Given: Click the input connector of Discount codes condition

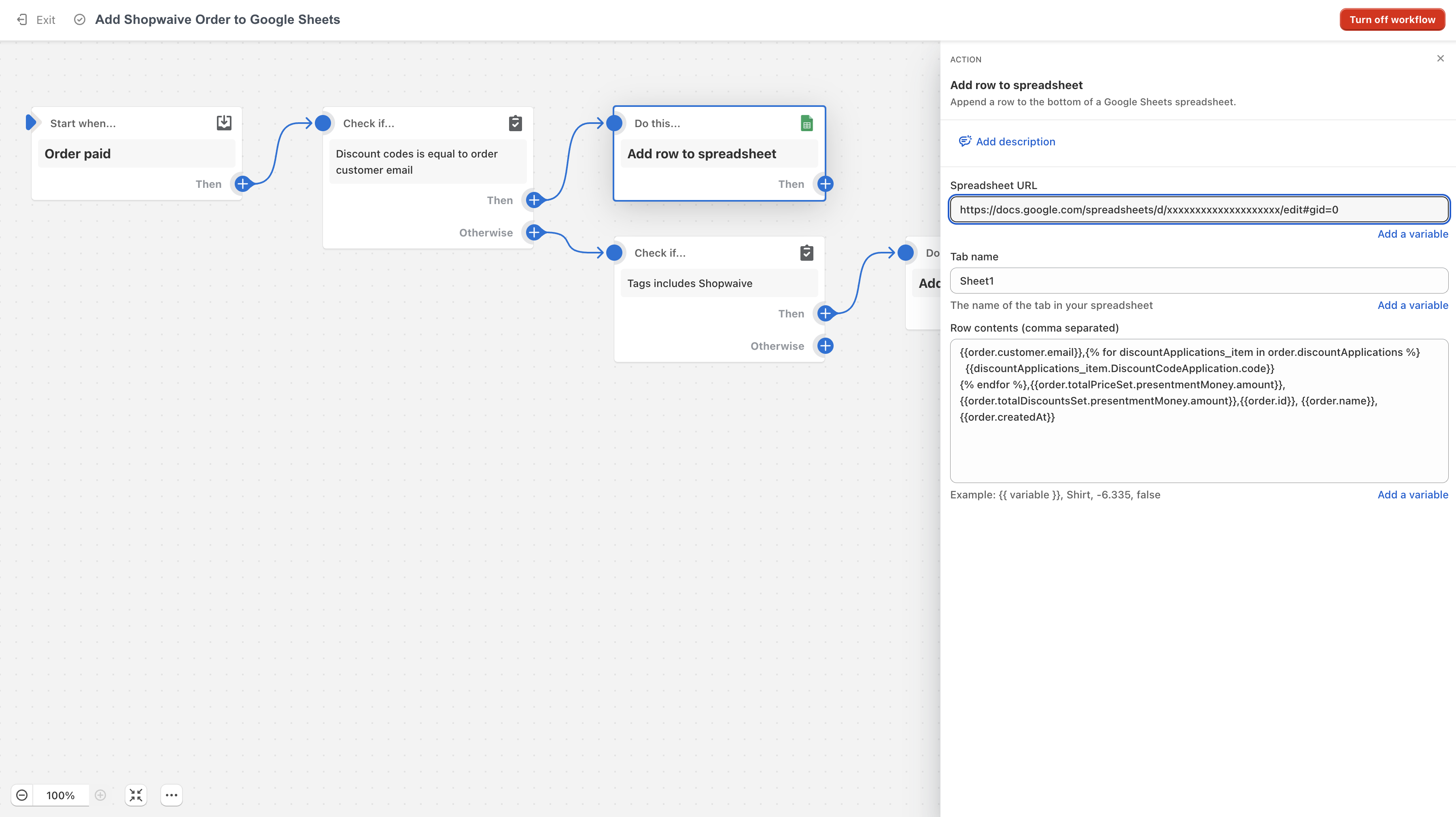Looking at the screenshot, I should pos(323,123).
